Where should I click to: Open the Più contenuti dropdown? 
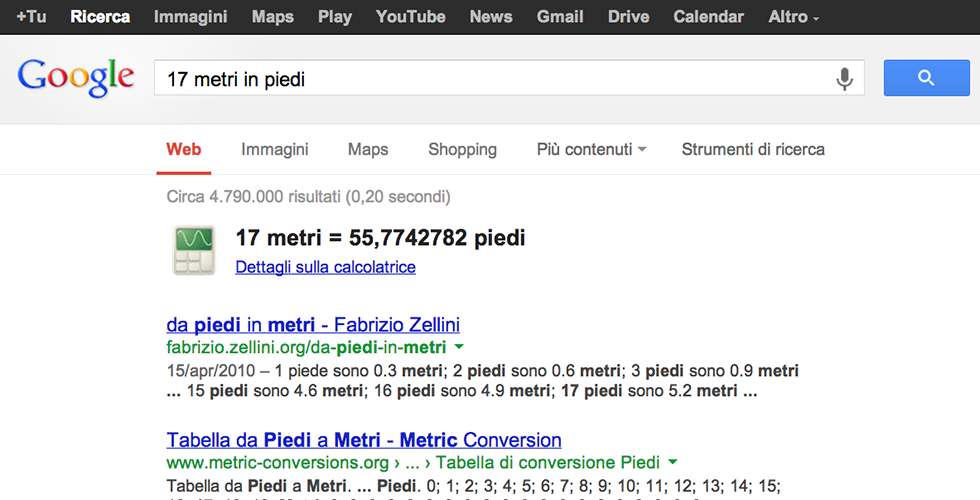point(591,149)
